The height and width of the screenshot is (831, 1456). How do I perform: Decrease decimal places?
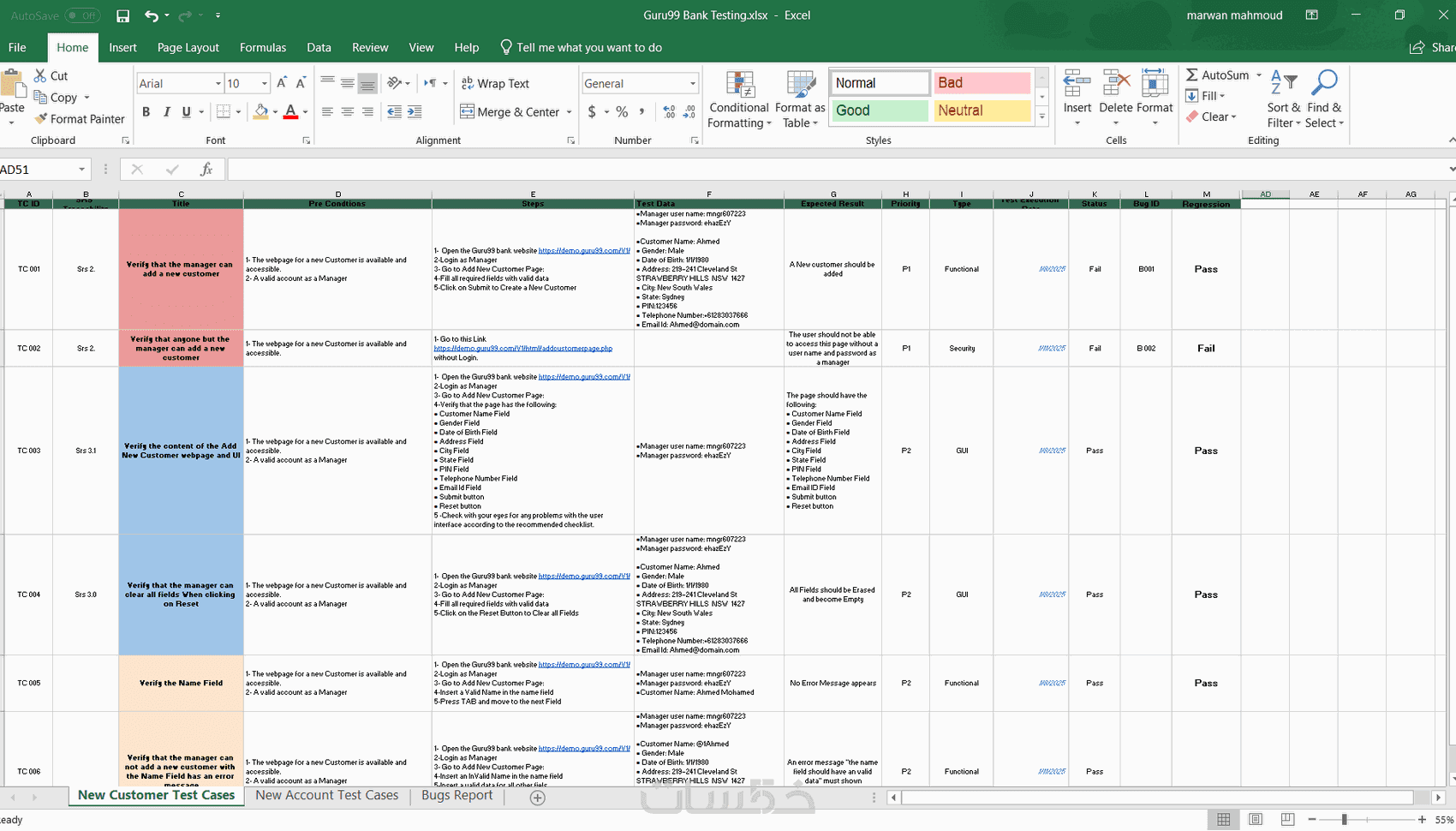pyautogui.click(x=689, y=111)
